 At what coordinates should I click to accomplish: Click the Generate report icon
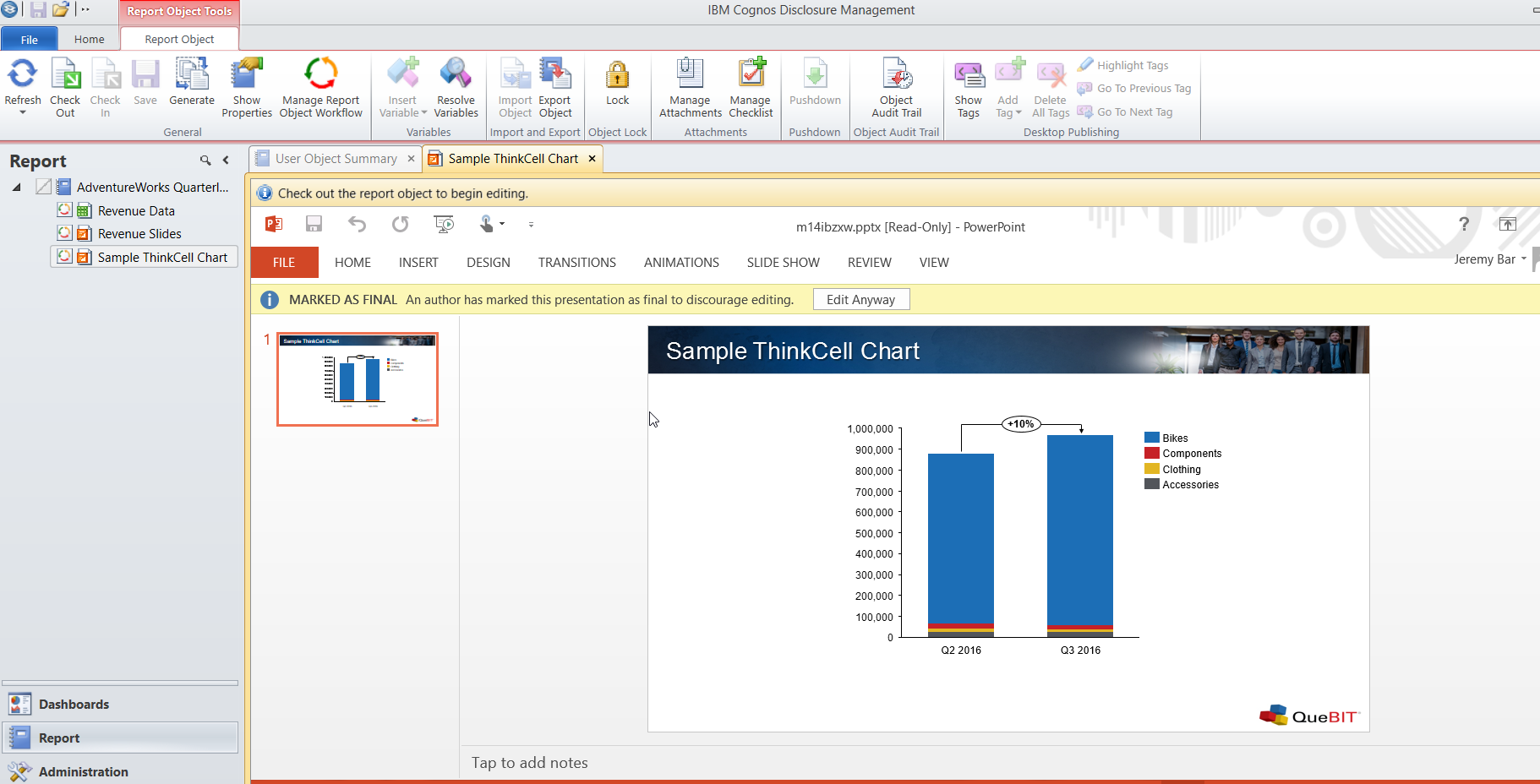192,73
